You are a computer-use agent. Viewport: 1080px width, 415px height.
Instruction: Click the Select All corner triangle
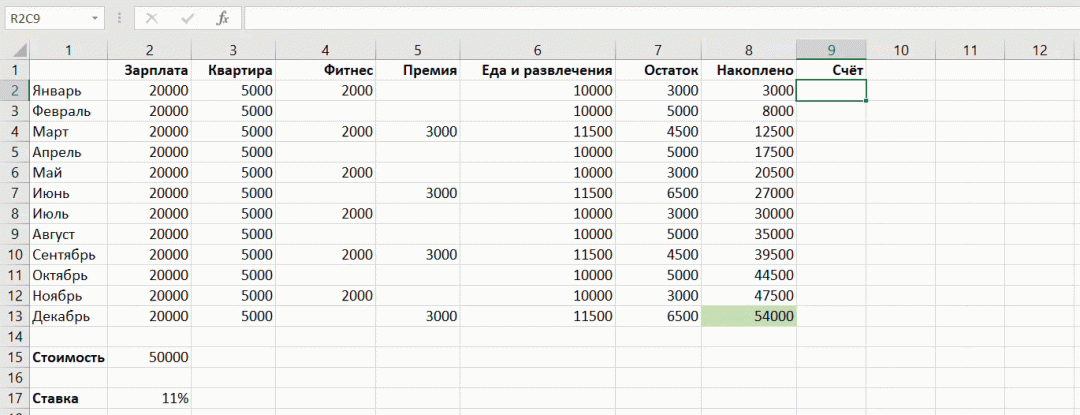(x=19, y=50)
